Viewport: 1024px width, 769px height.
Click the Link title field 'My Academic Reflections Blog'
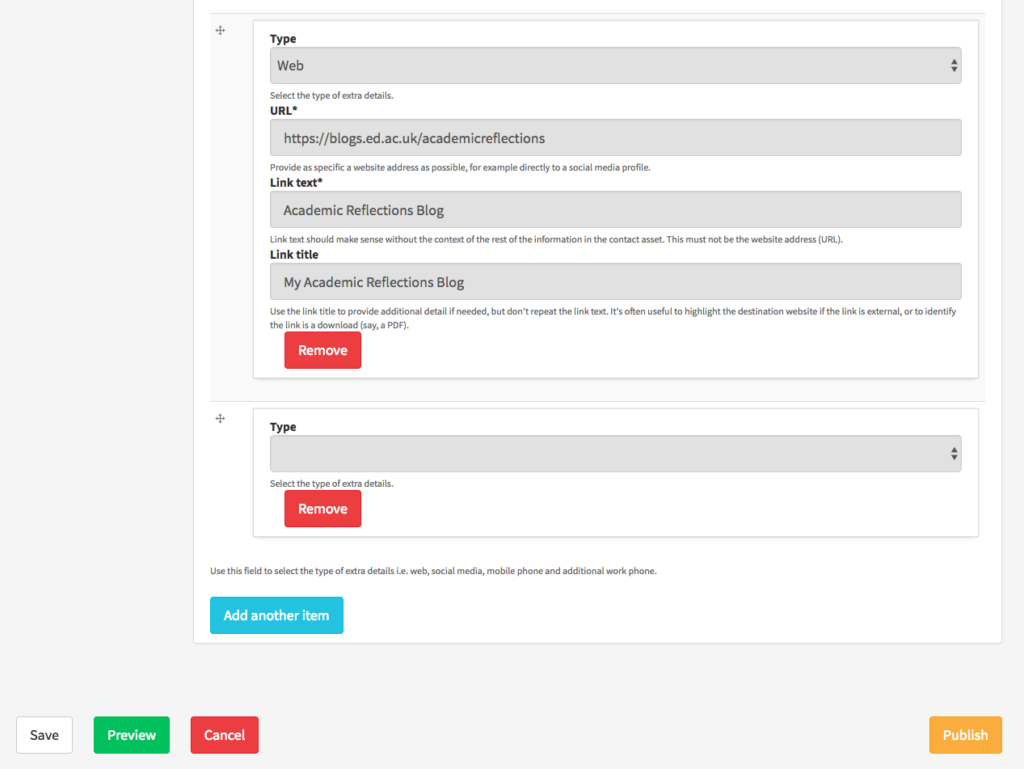(614, 282)
